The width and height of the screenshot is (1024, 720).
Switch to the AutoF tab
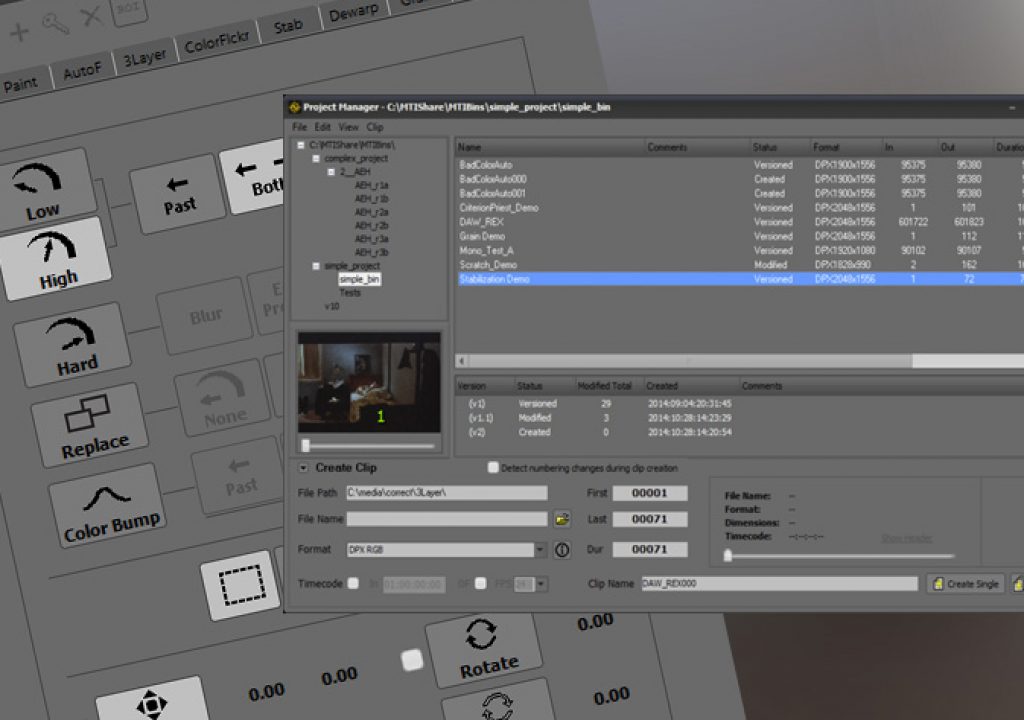coord(82,70)
